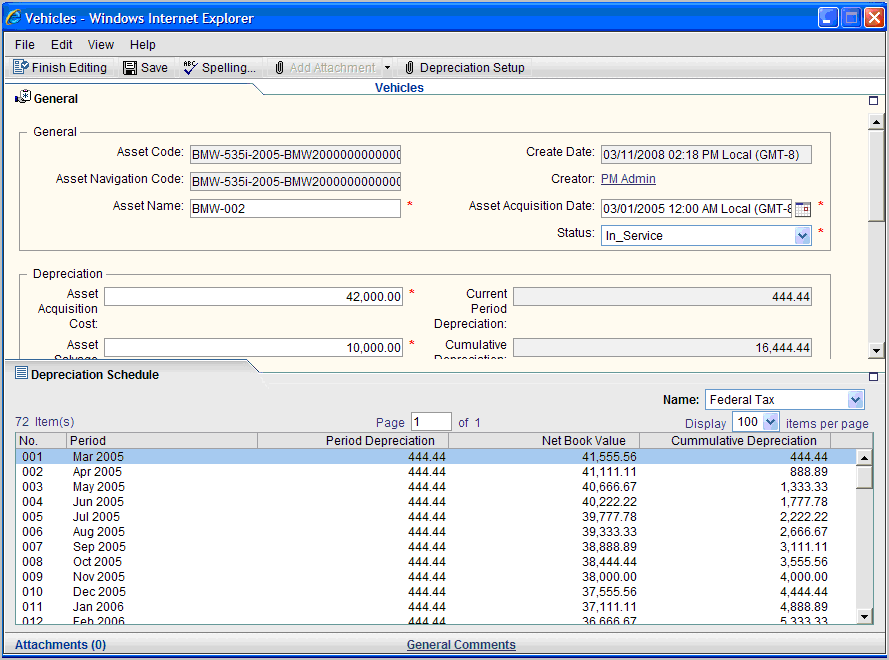Click the General section icon
This screenshot has width=889, height=660.
click(x=23, y=97)
